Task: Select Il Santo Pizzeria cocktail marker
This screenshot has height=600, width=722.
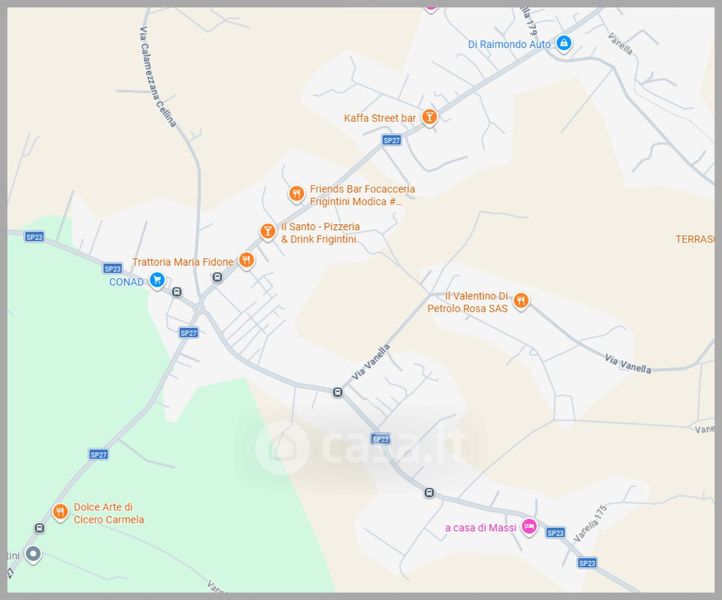Action: [268, 231]
